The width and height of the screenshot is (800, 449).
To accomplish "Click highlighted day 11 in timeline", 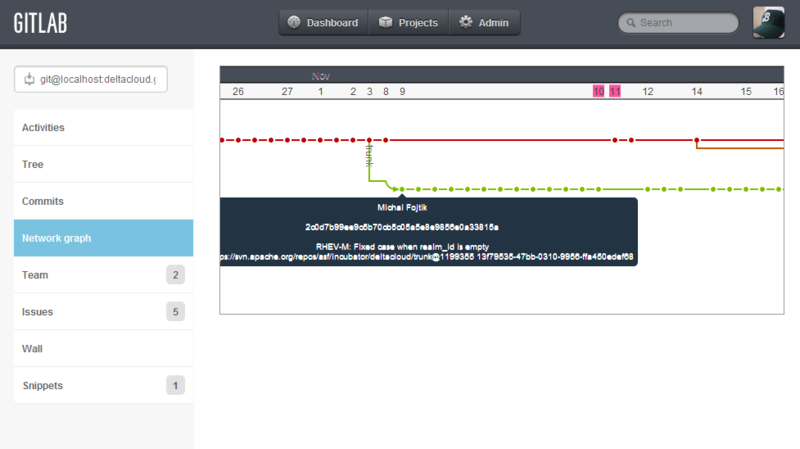I will [615, 91].
